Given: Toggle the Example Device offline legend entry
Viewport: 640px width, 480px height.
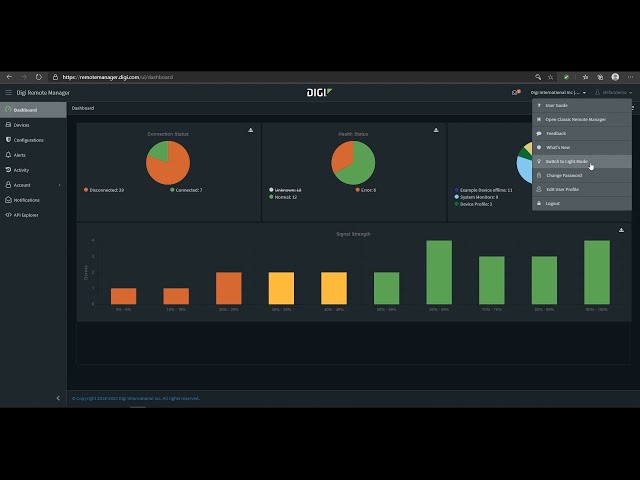Looking at the screenshot, I should coord(483,190).
